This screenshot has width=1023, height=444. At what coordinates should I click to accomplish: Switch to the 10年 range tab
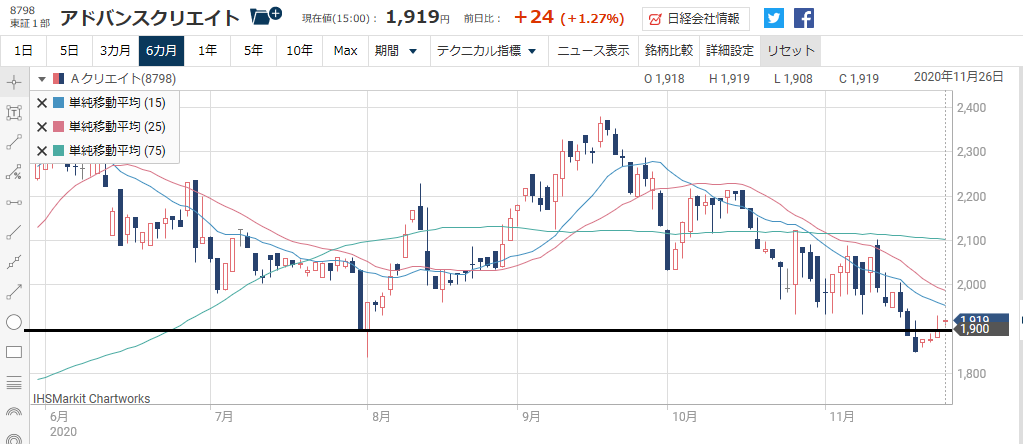299,51
